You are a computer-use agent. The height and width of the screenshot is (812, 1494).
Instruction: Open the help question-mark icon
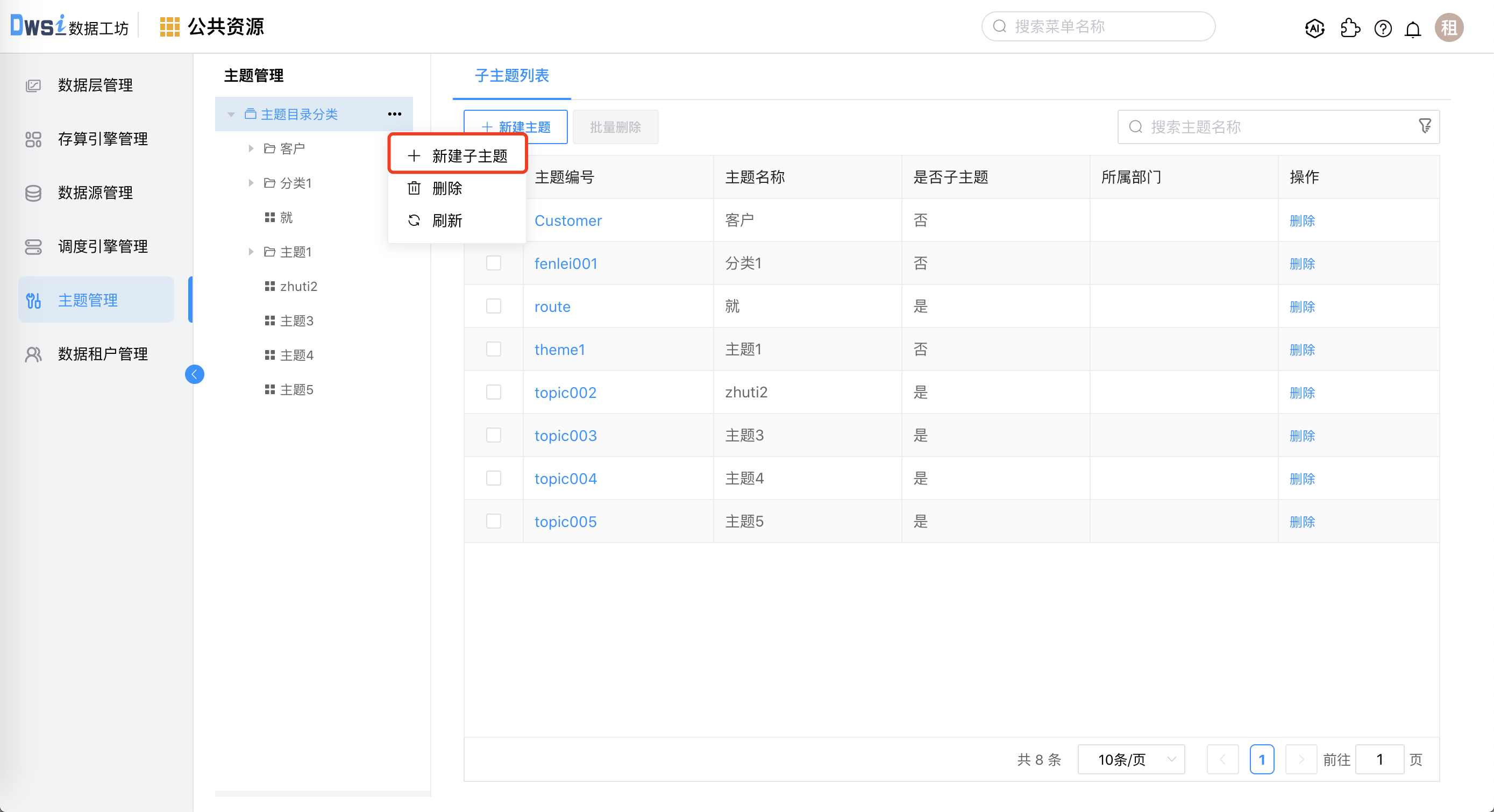pos(1383,28)
